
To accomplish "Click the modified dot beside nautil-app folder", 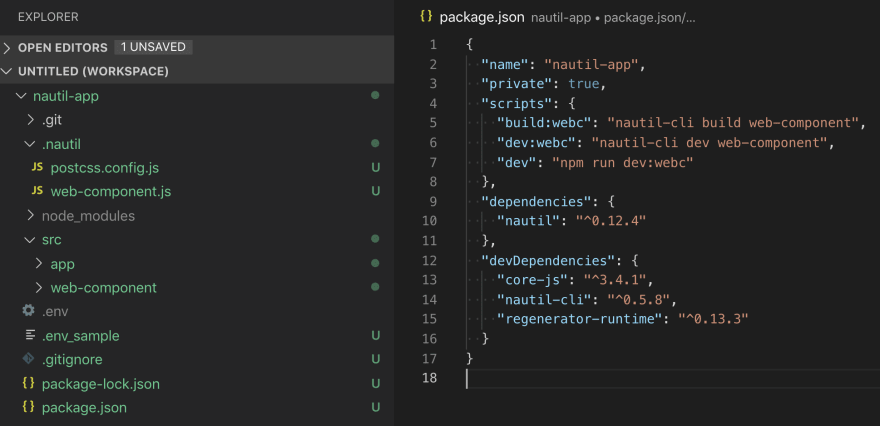I will [x=375, y=95].
